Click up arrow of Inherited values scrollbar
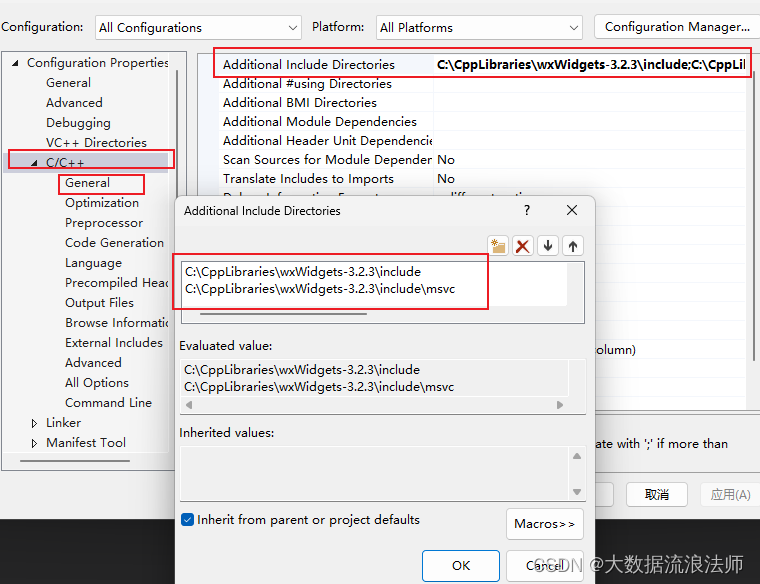Viewport: 760px width, 584px height. pyautogui.click(x=577, y=456)
